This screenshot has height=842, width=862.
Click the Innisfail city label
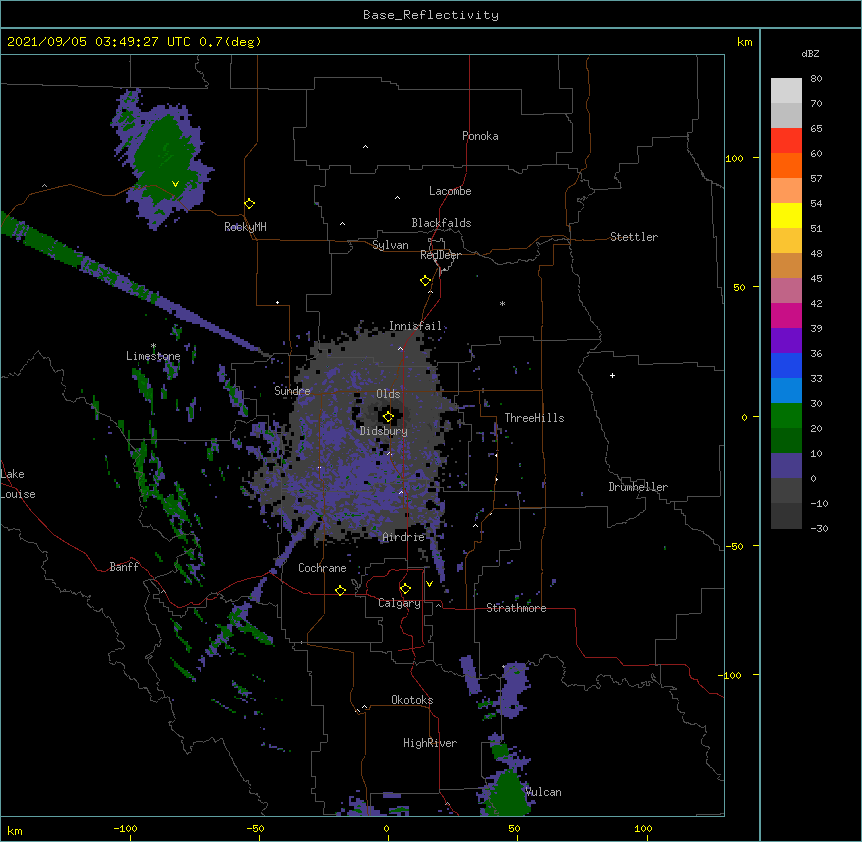(x=415, y=326)
